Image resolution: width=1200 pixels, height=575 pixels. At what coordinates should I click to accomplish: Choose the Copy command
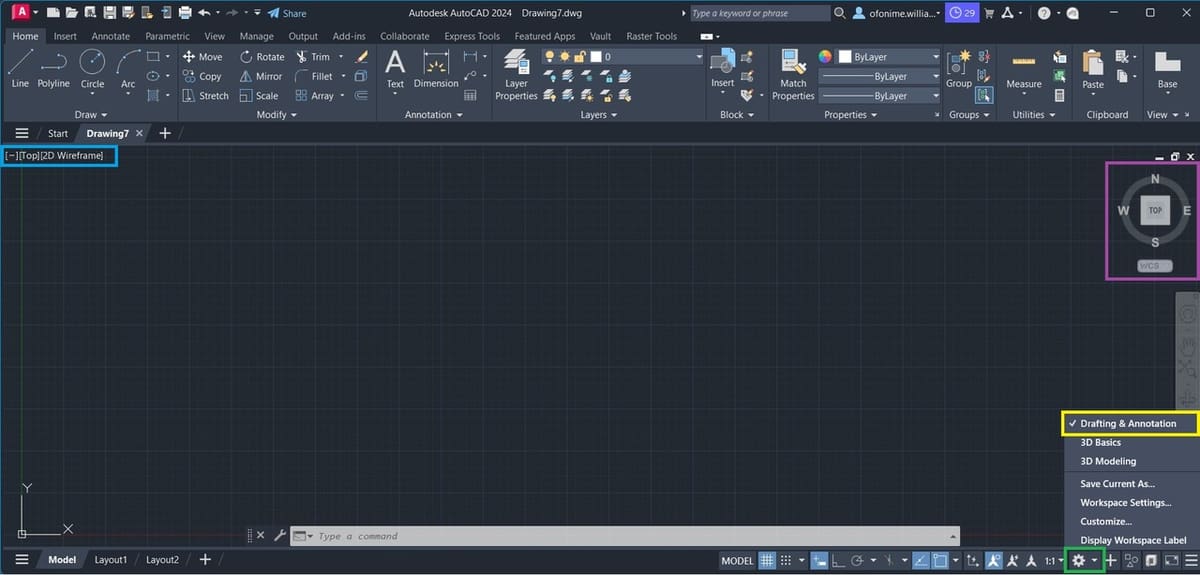[202, 76]
